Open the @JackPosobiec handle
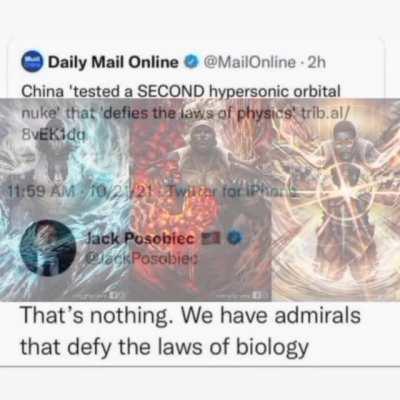The image size is (400, 400). 141,259
